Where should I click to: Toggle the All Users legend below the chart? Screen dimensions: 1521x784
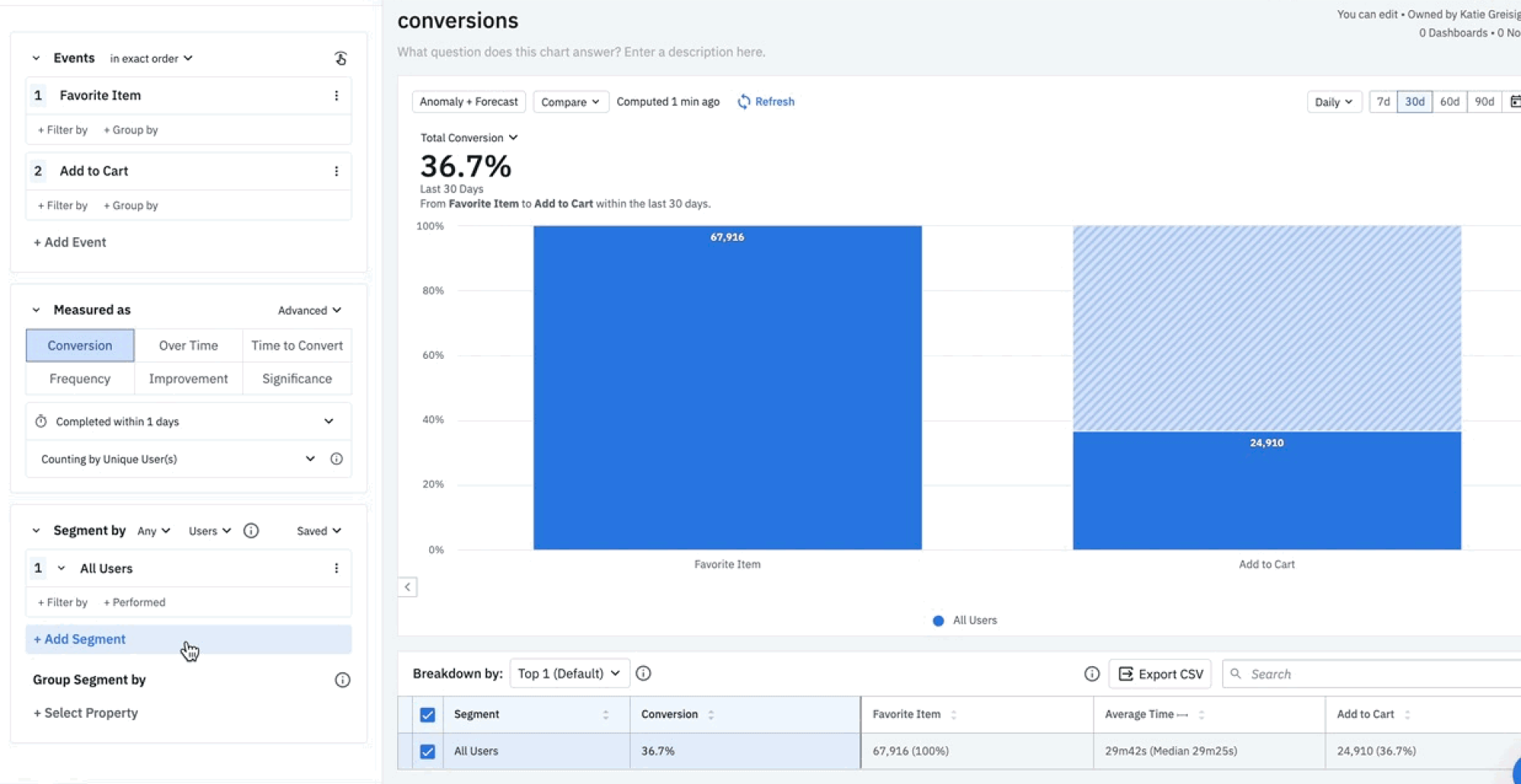(963, 621)
